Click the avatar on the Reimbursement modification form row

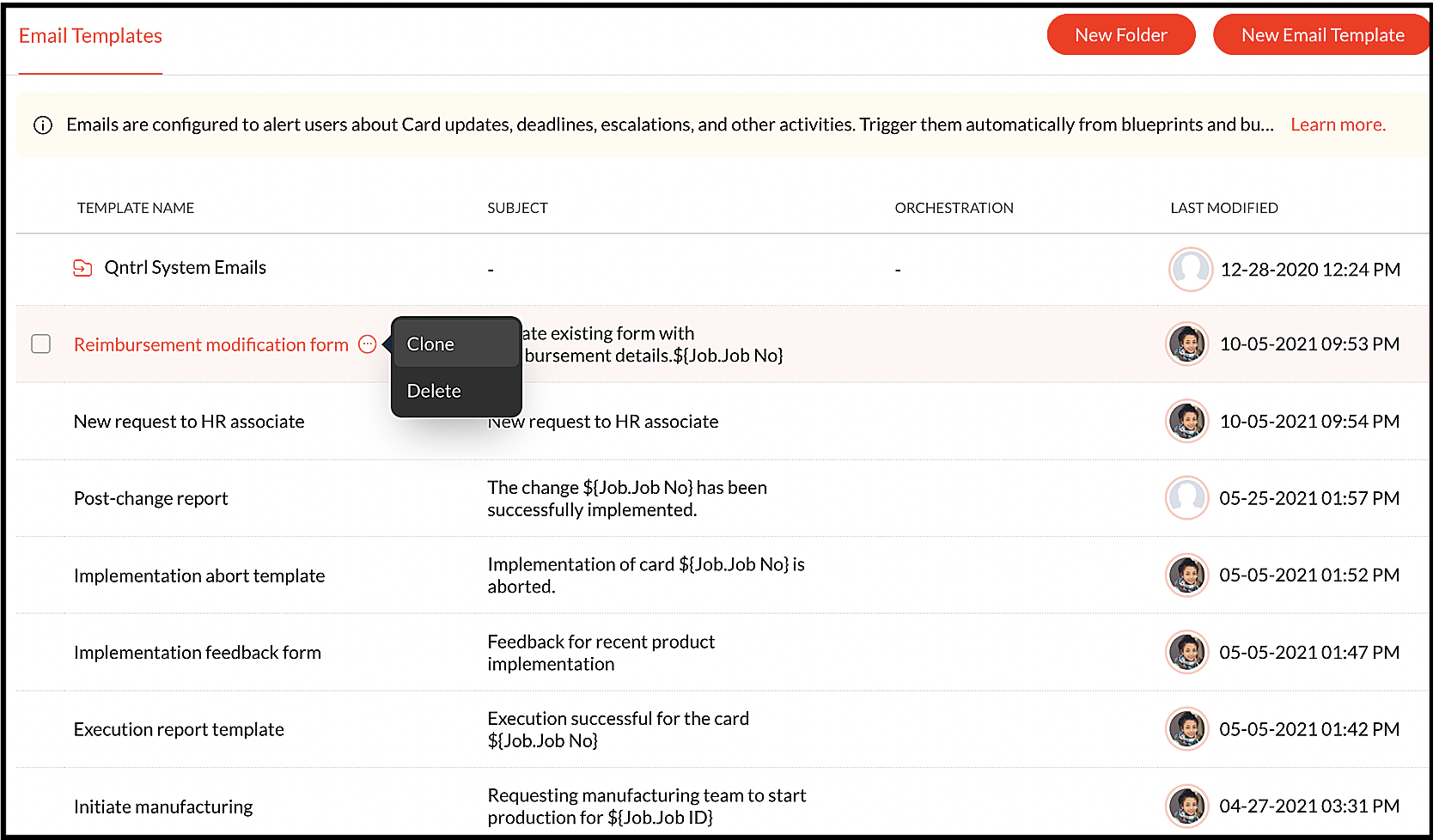[1186, 344]
